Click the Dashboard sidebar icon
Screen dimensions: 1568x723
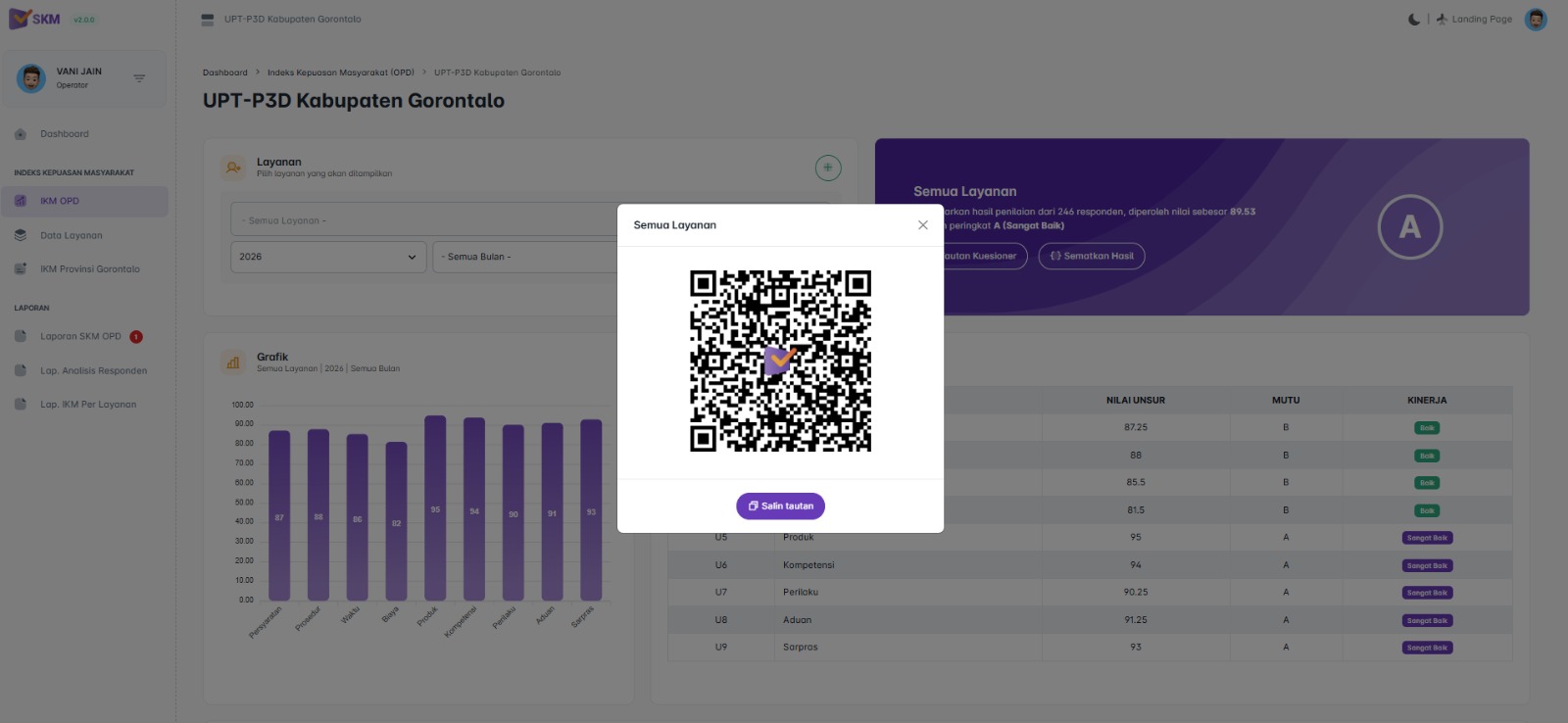tap(21, 134)
